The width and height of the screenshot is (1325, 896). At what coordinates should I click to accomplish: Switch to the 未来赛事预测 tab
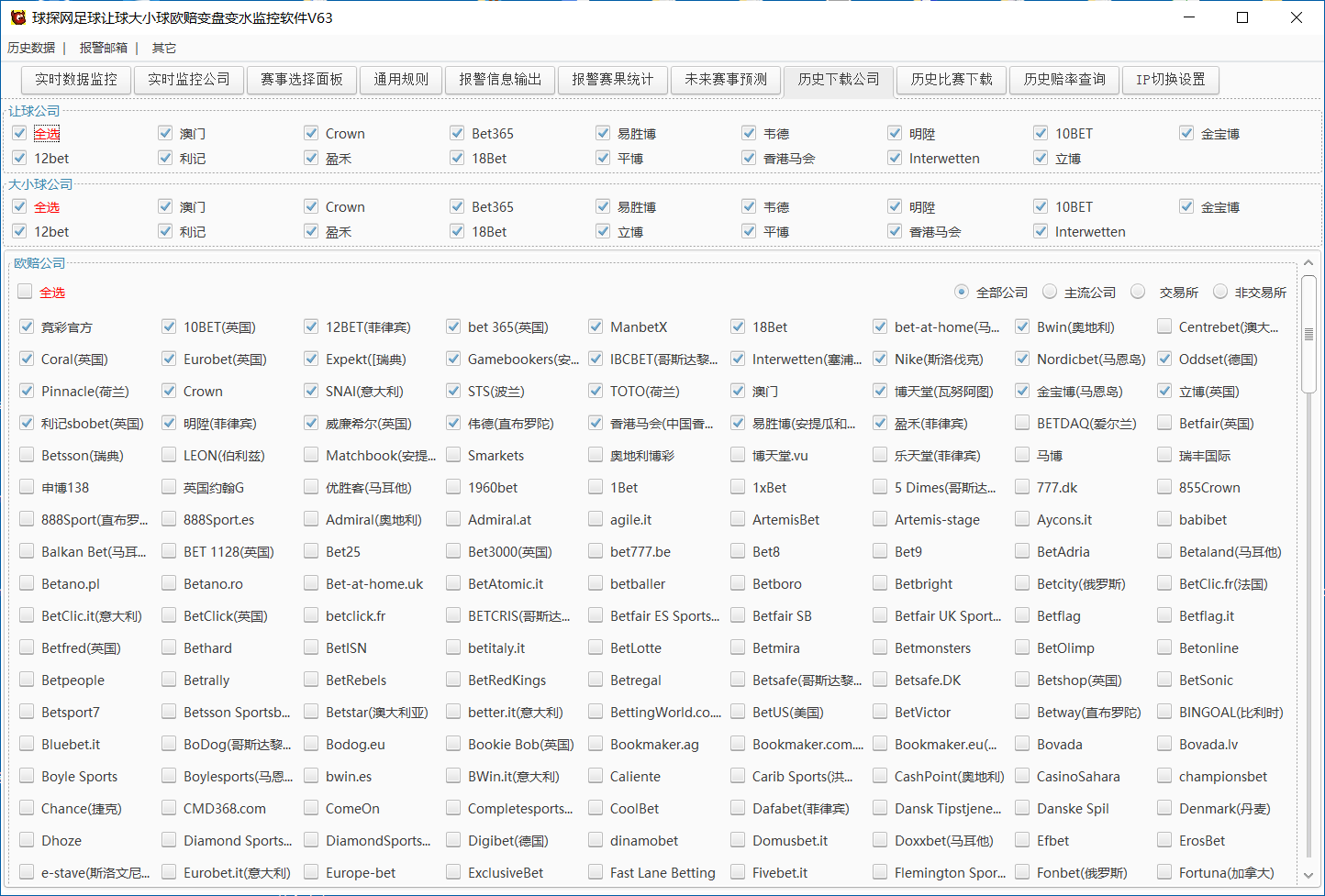tap(726, 80)
